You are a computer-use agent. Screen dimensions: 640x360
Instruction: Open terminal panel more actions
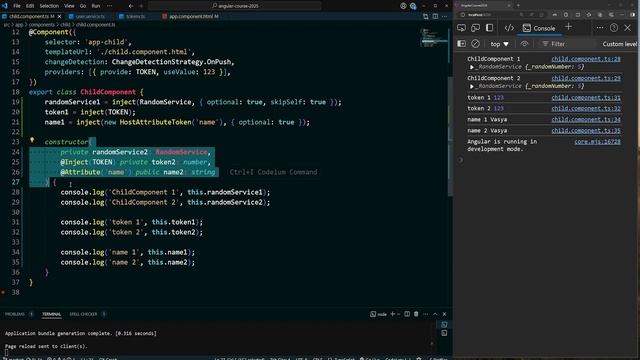426,314
